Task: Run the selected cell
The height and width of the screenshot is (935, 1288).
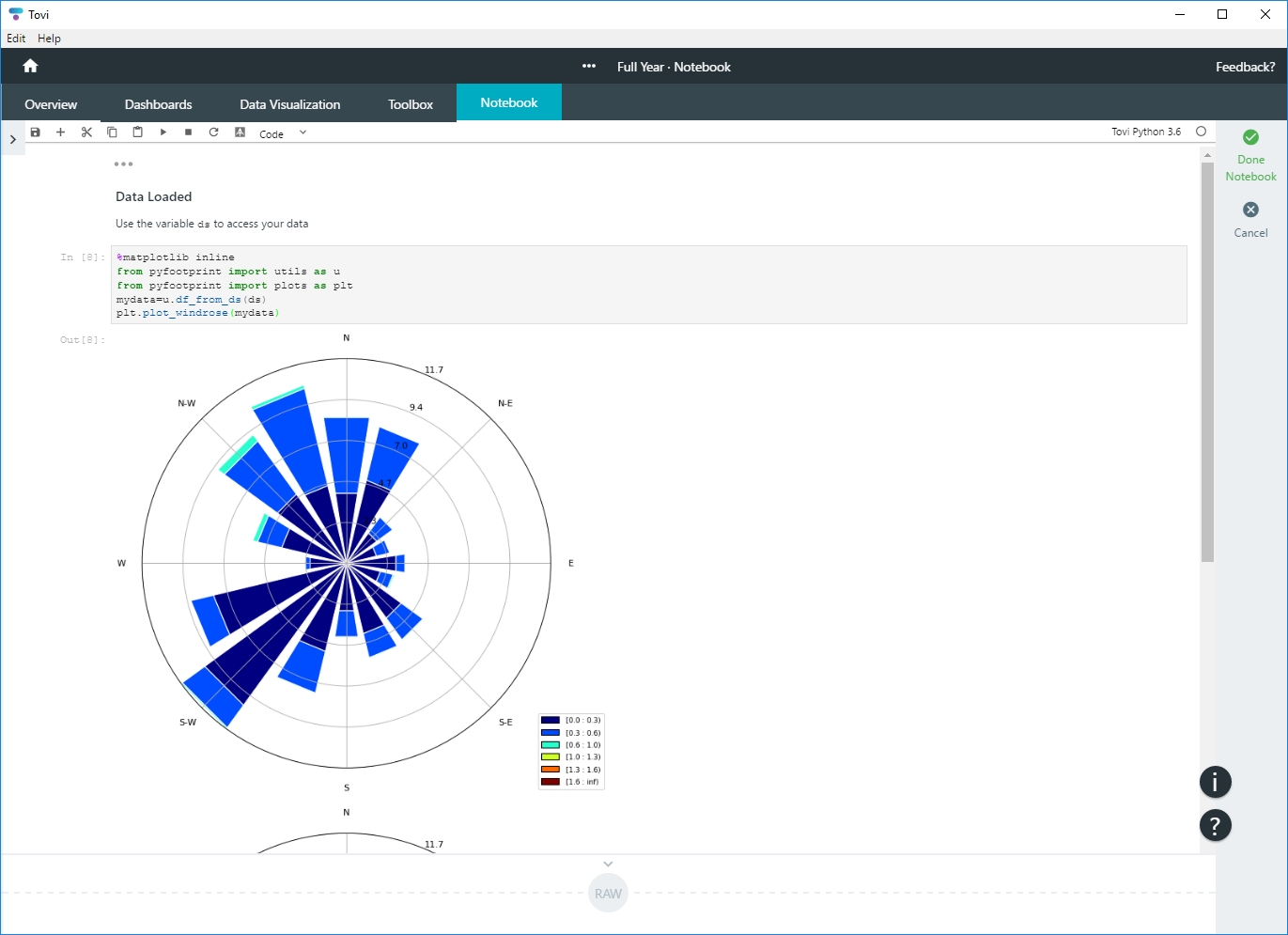Action: [163, 132]
